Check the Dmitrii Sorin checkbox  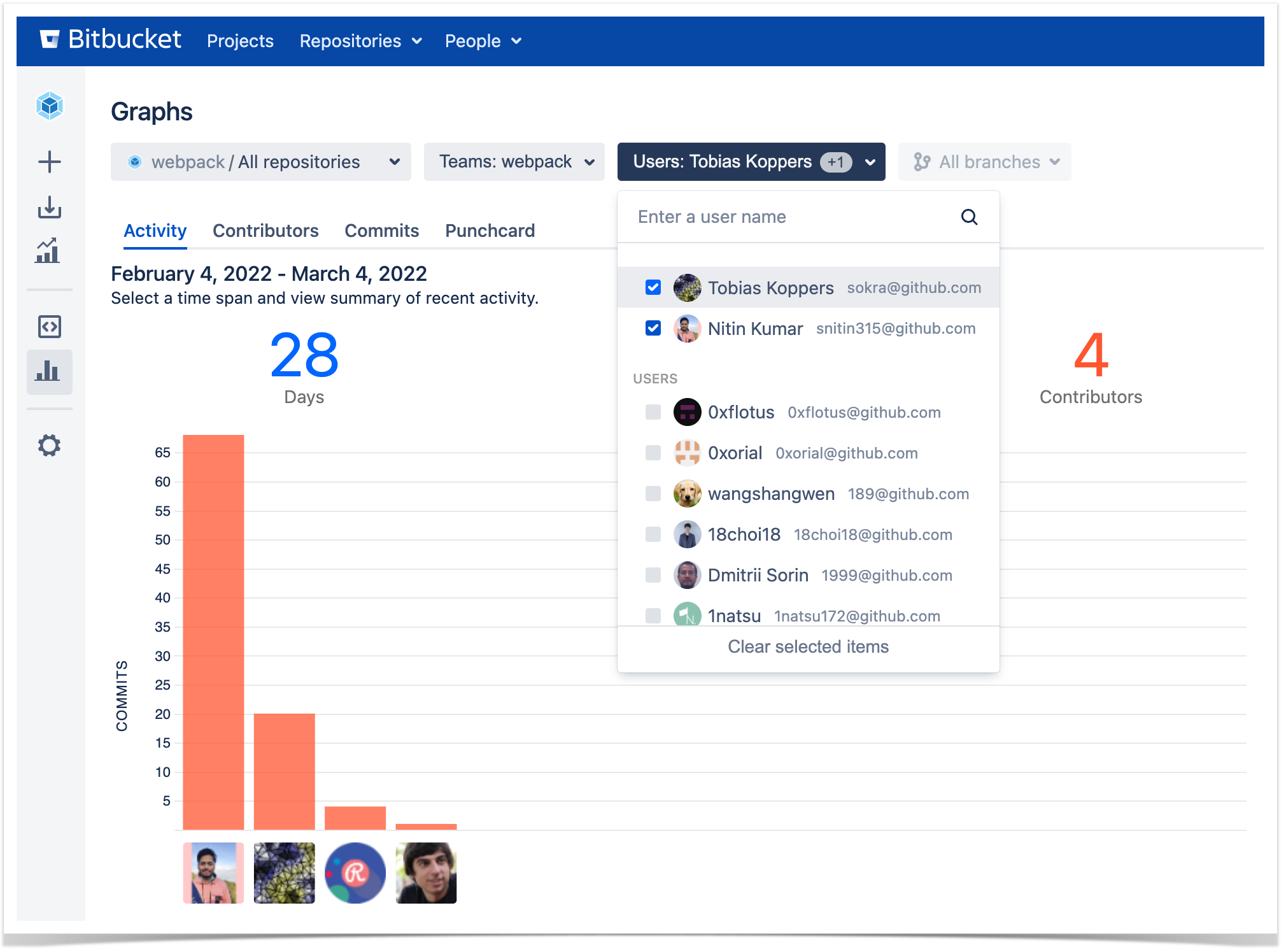tap(653, 575)
